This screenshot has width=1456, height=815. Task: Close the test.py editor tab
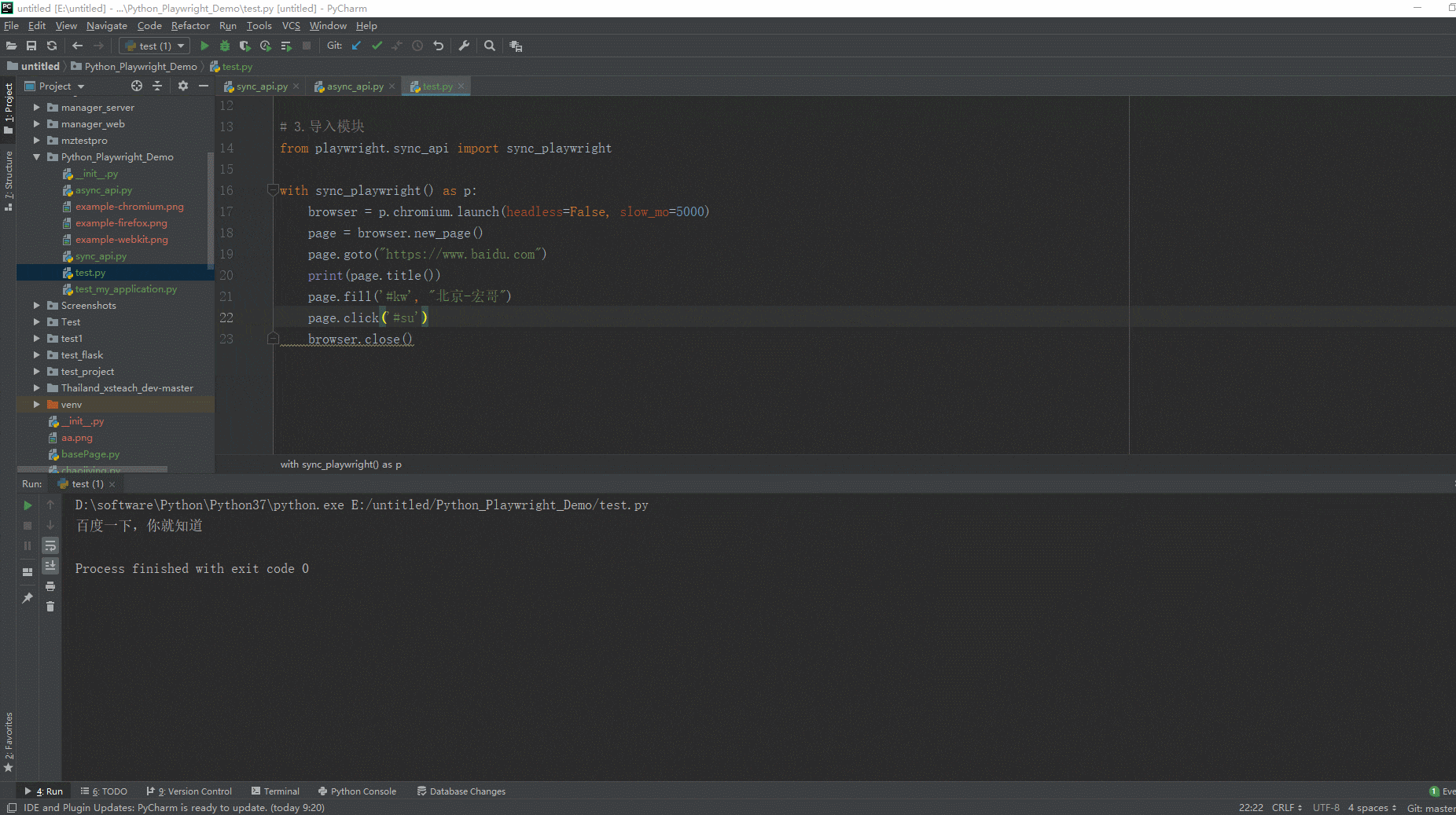pyautogui.click(x=461, y=86)
